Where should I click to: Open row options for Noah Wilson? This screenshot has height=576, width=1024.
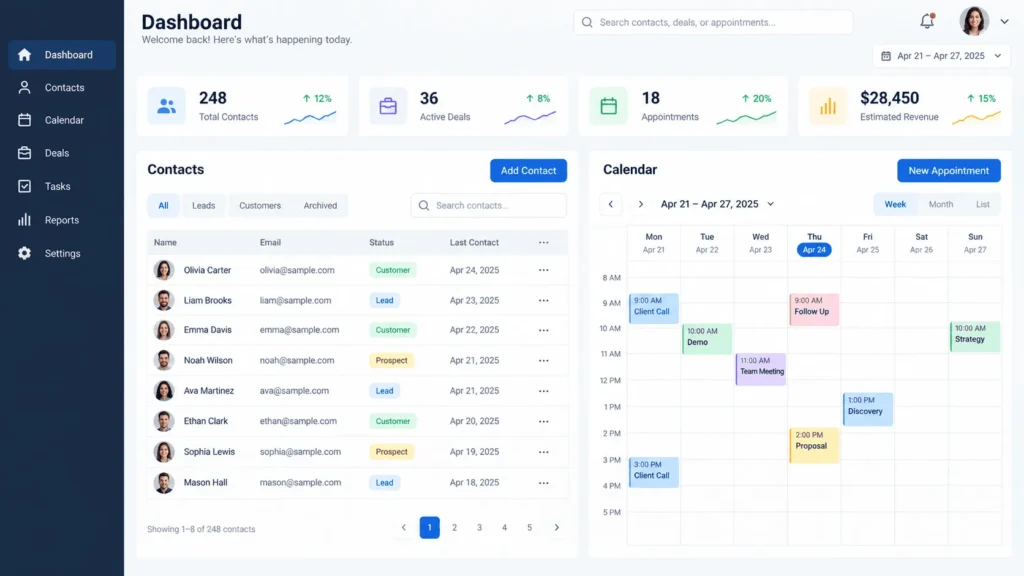[x=543, y=360]
